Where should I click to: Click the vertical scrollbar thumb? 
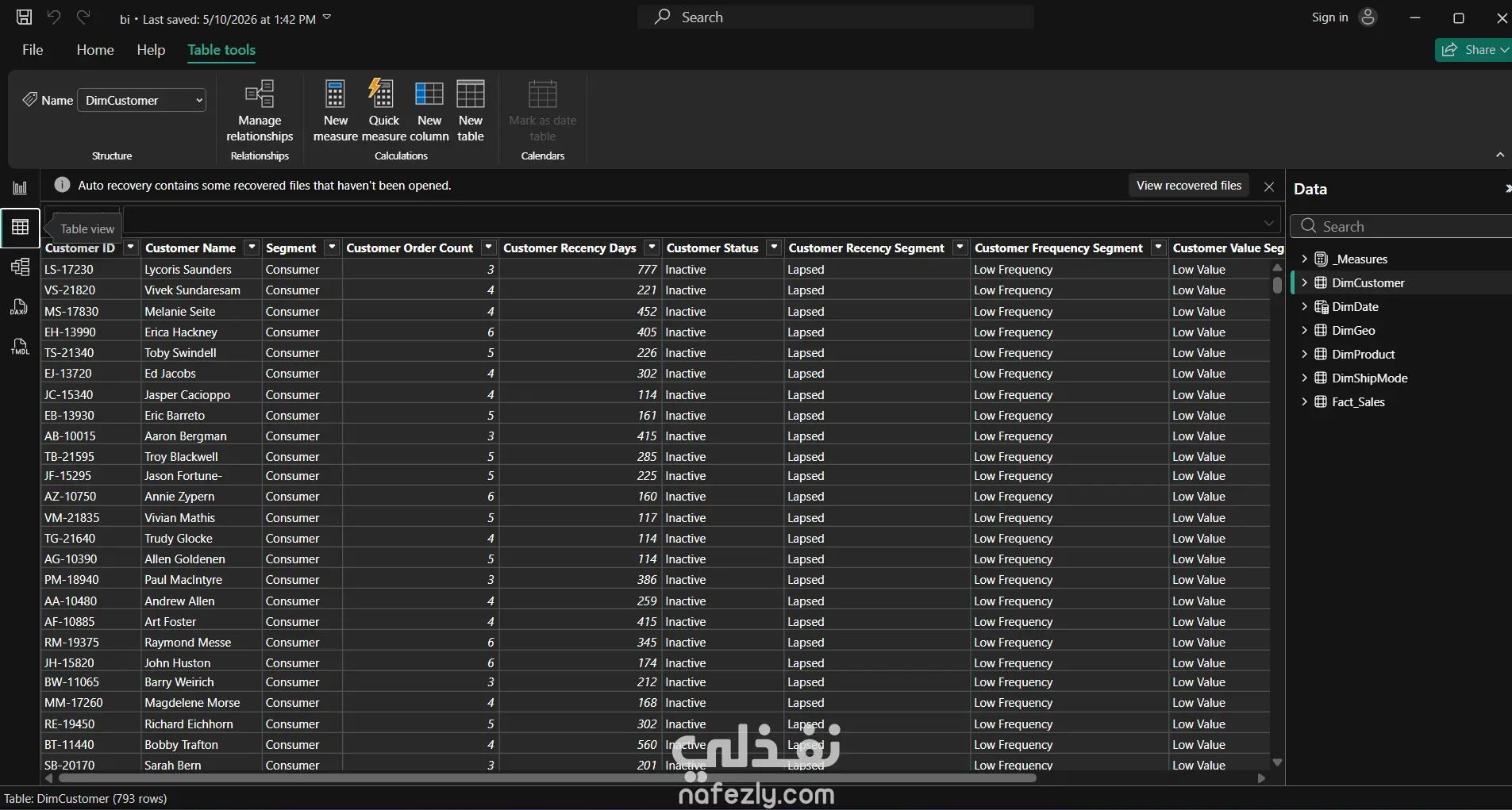1277,284
